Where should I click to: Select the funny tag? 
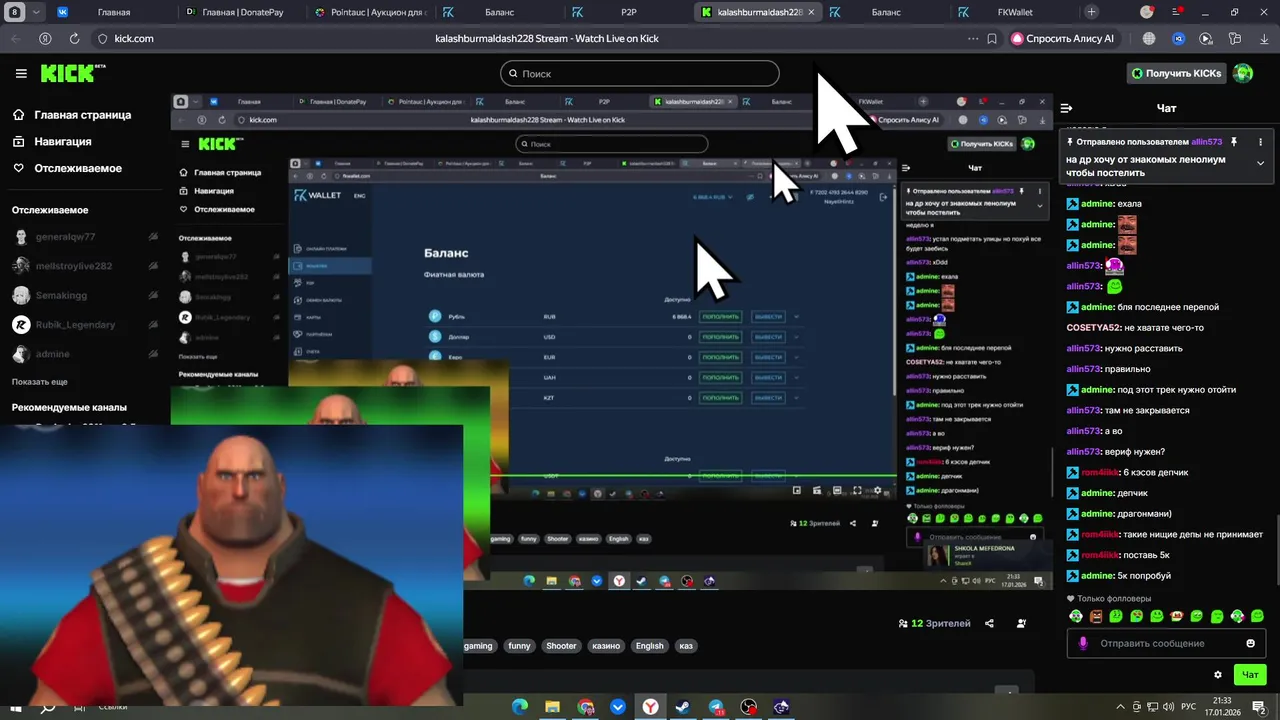519,646
